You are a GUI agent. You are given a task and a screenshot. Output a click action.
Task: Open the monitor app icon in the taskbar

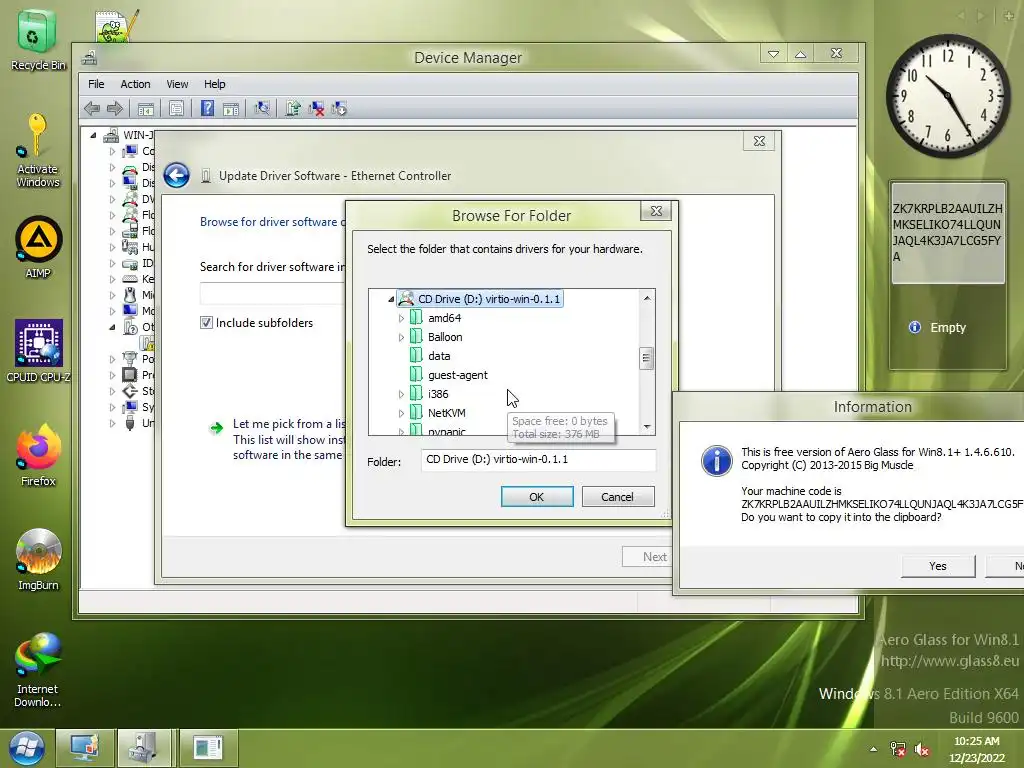(85, 748)
